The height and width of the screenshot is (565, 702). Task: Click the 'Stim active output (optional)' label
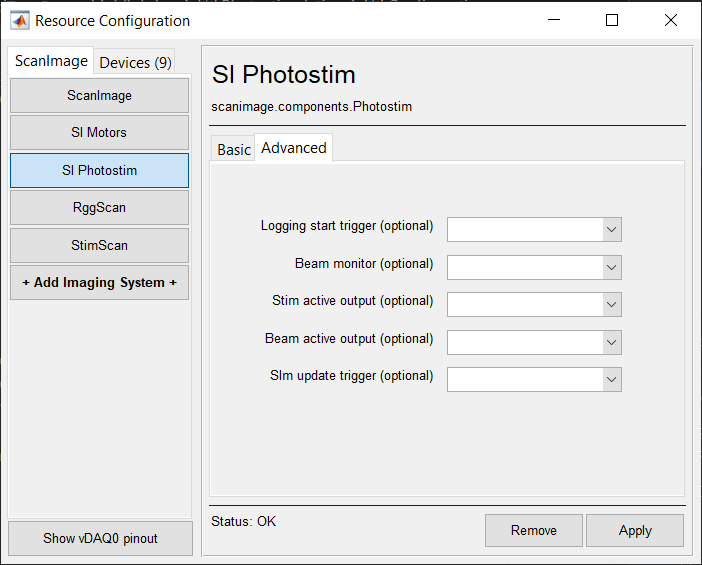tap(353, 301)
